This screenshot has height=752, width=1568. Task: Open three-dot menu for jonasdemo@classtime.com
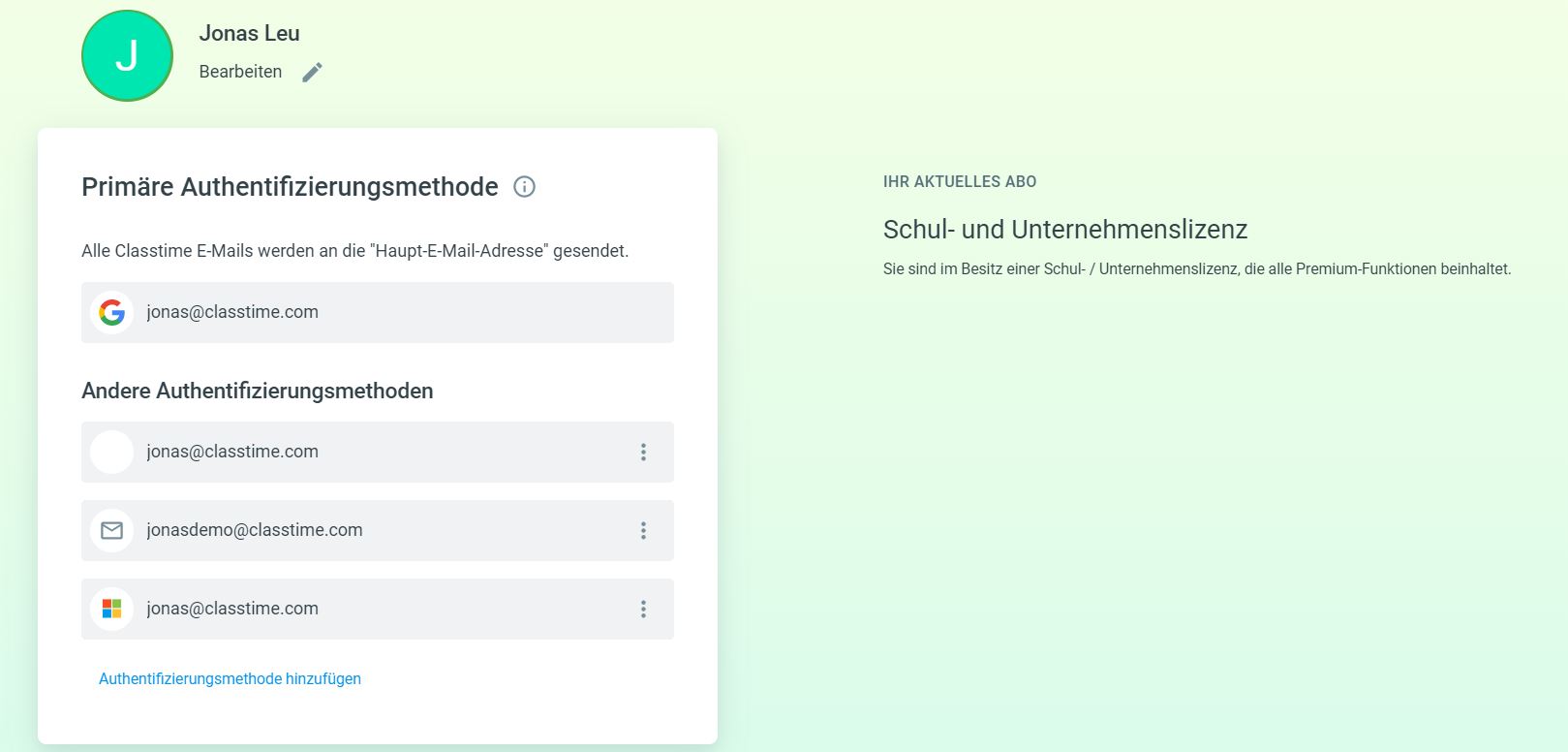643,531
